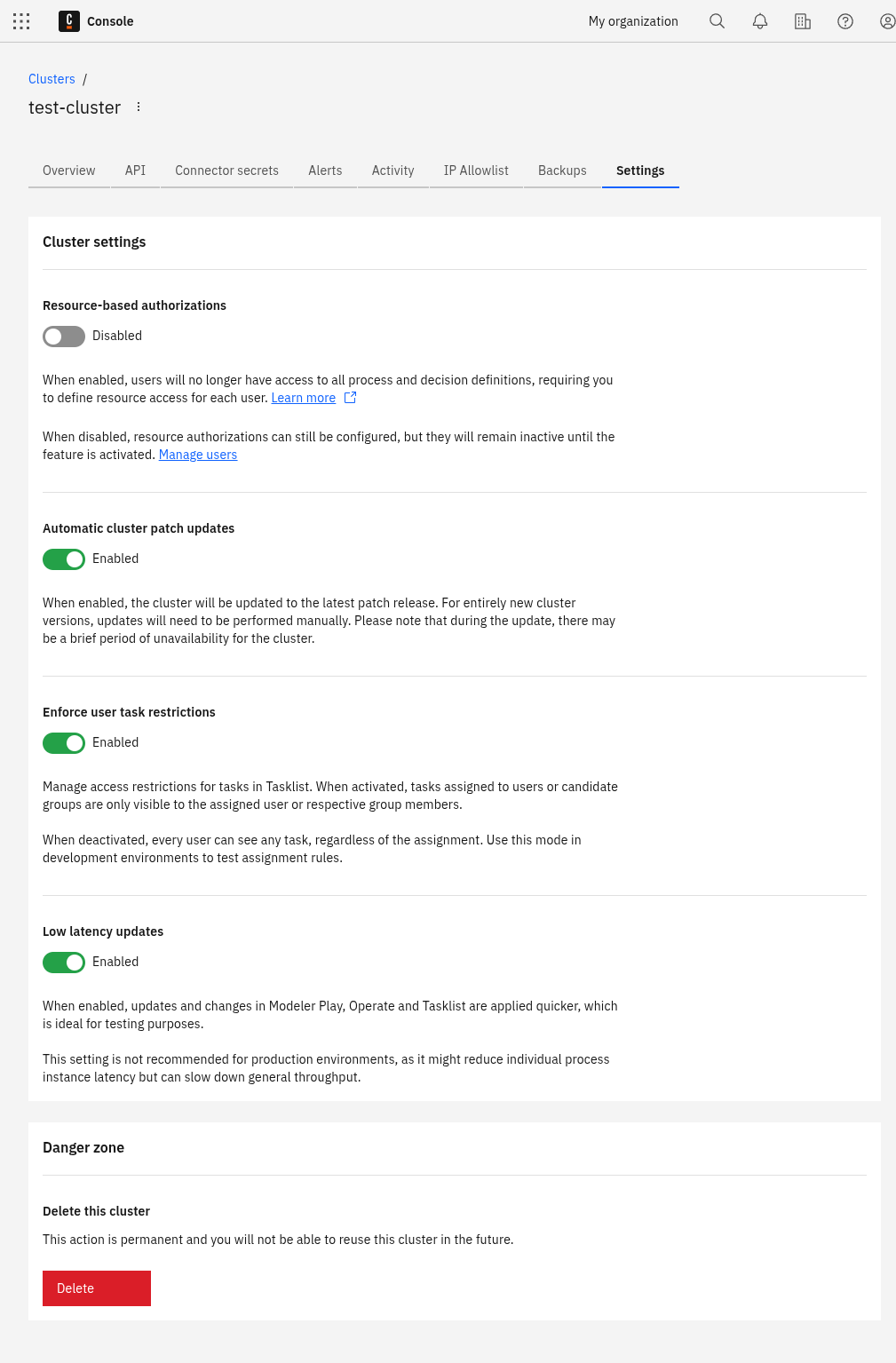
Task: Turn off Low latency updates
Action: point(63,962)
